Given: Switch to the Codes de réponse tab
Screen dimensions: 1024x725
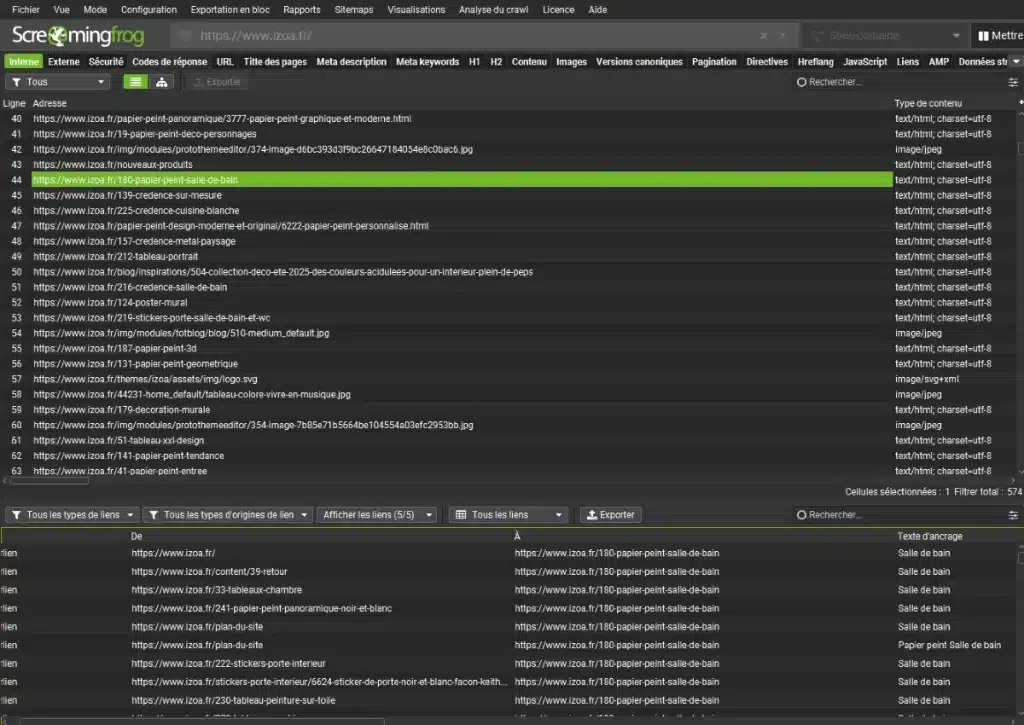Looking at the screenshot, I should 170,62.
